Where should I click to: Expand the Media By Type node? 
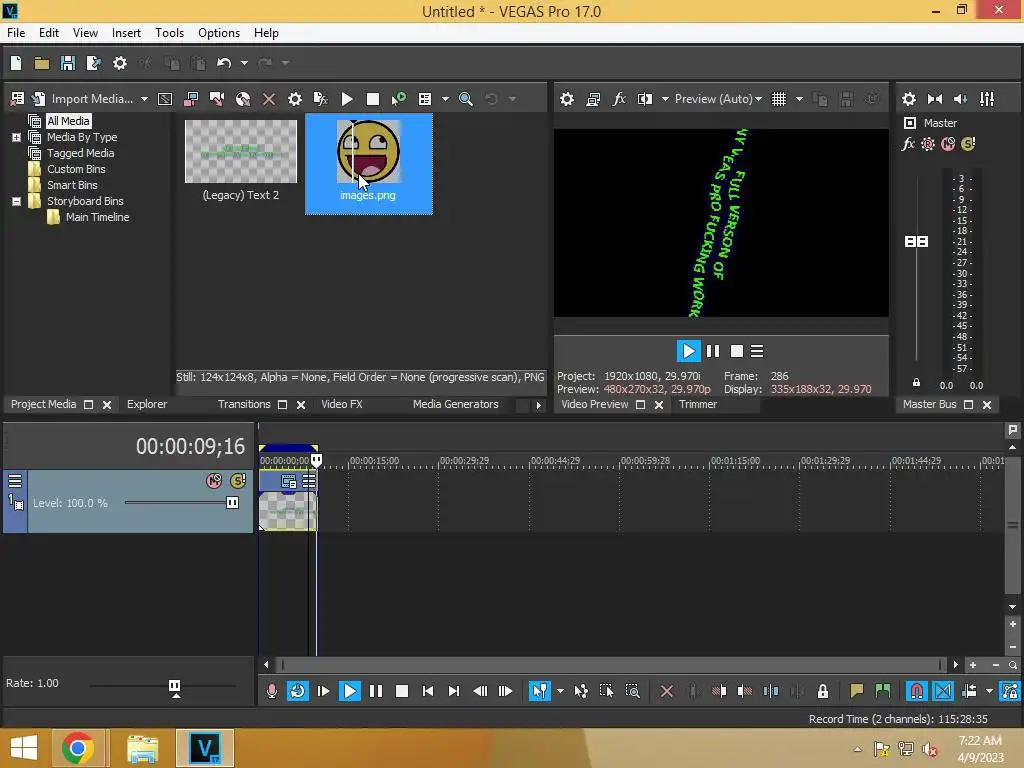(x=16, y=137)
